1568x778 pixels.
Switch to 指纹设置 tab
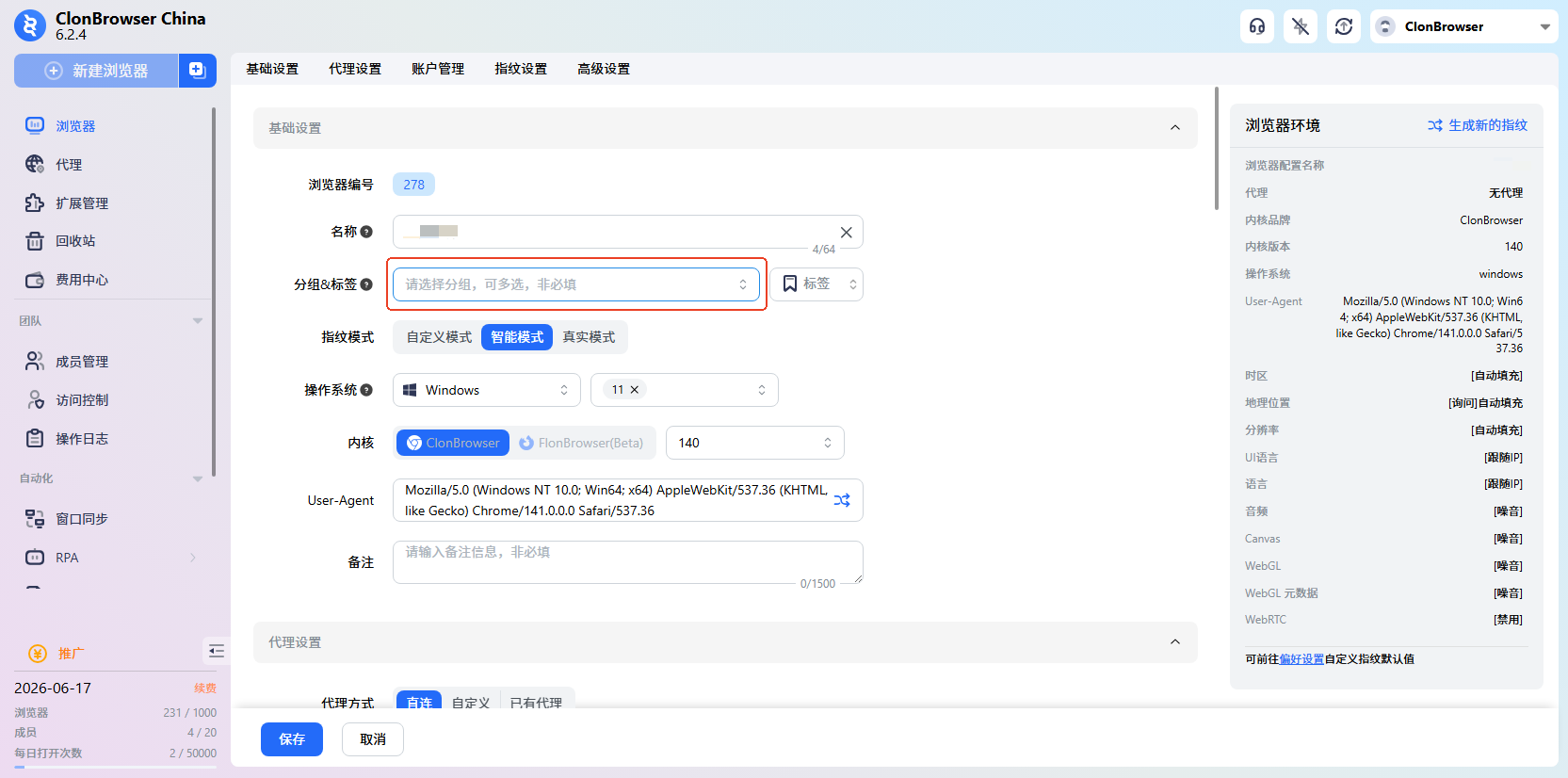coord(521,69)
